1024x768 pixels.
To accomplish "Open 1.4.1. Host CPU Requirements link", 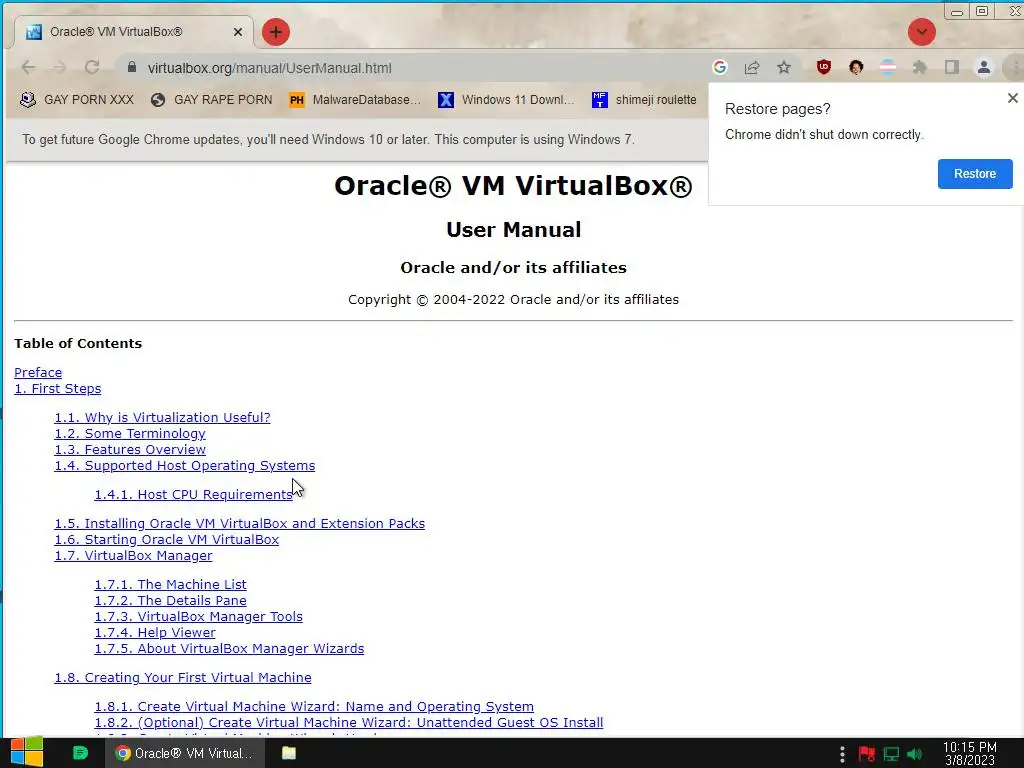I will 193,494.
